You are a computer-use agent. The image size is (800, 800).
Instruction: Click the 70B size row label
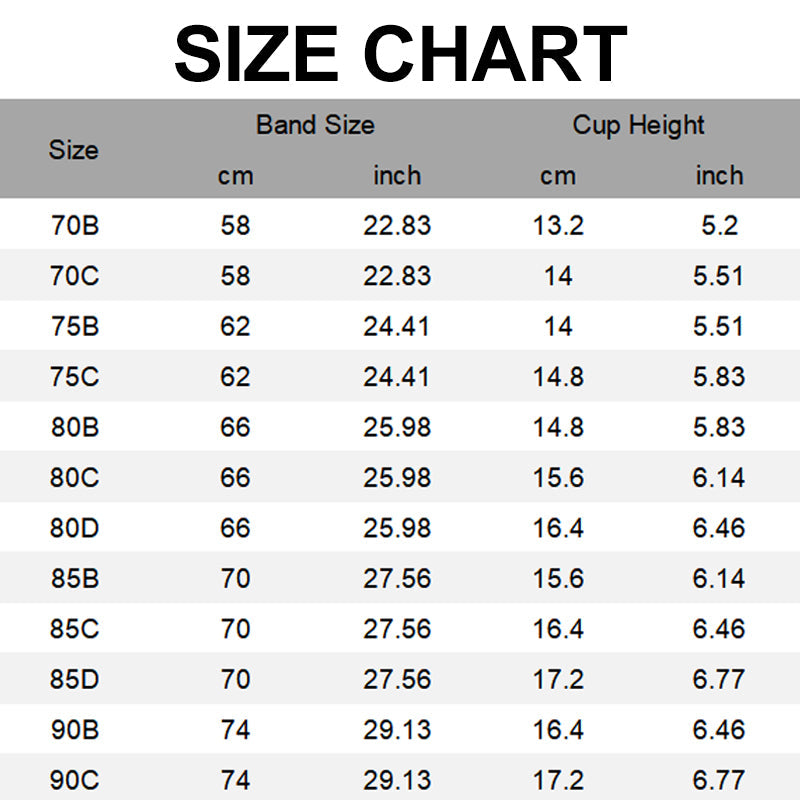click(75, 225)
